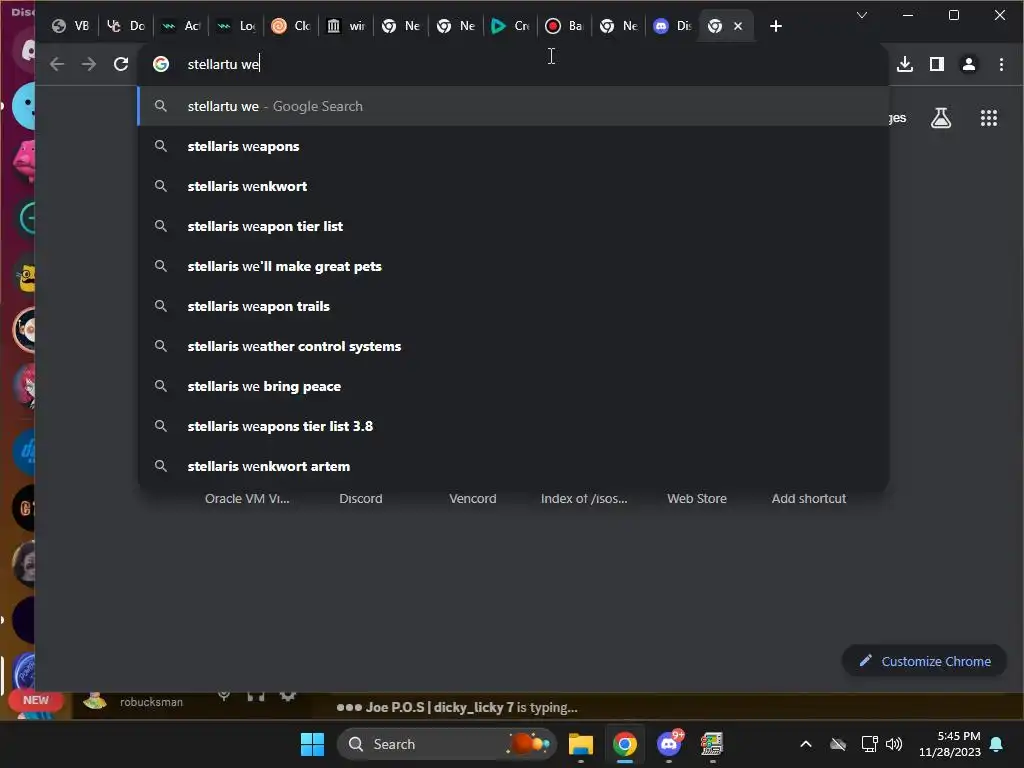
Task: Switch to the Lo tab
Action: click(236, 26)
